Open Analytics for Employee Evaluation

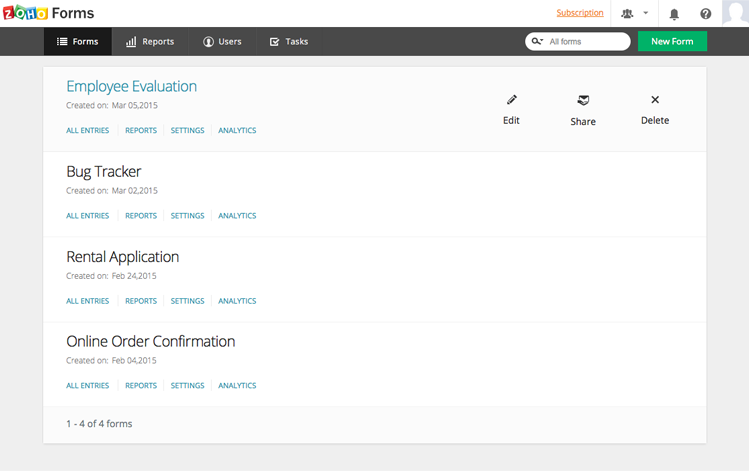point(237,130)
